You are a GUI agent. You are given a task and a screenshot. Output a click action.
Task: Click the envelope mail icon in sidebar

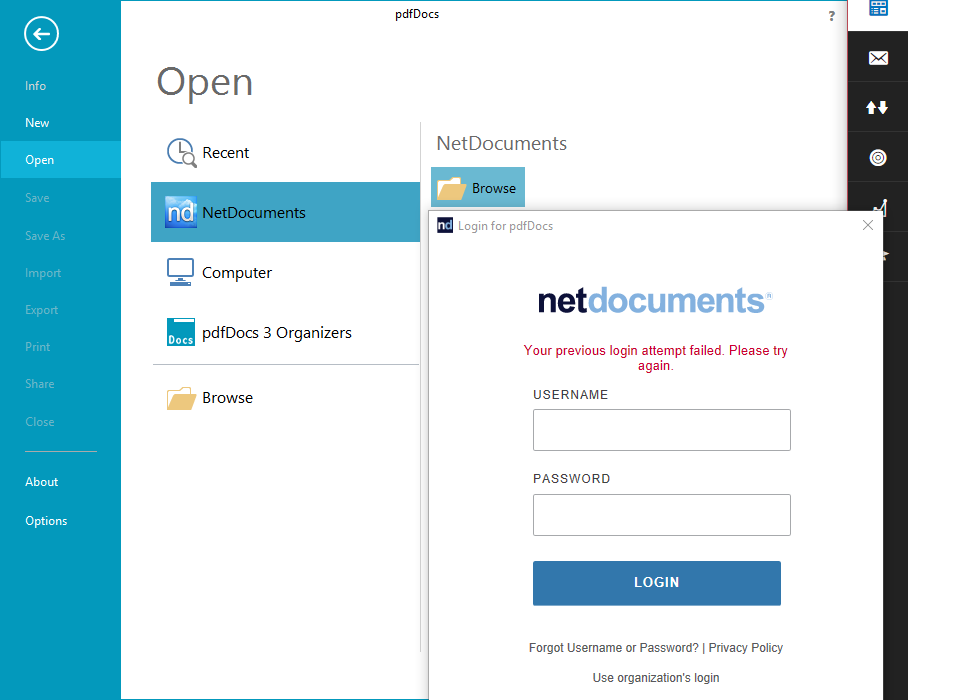coord(878,58)
